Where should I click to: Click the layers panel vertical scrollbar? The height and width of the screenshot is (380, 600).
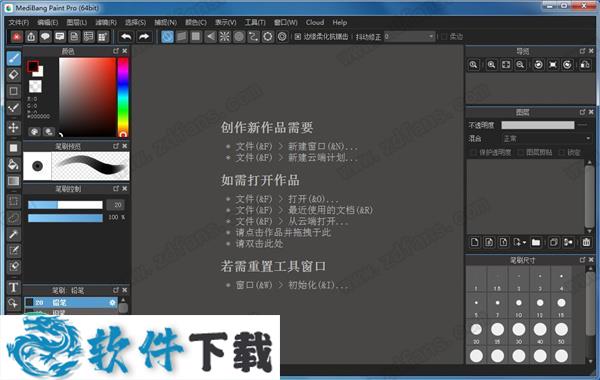tap(589, 196)
